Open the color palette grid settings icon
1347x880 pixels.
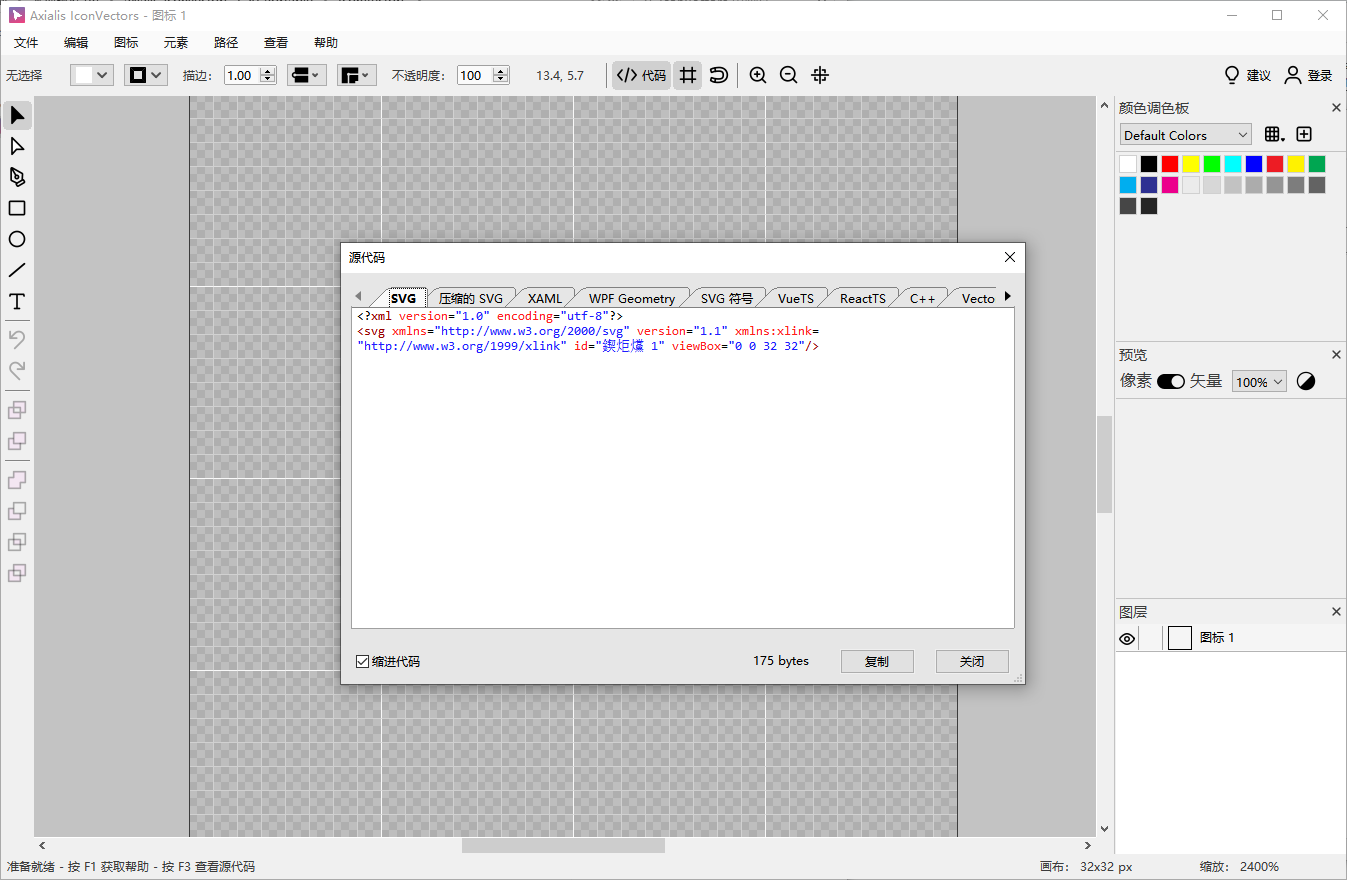point(1274,133)
